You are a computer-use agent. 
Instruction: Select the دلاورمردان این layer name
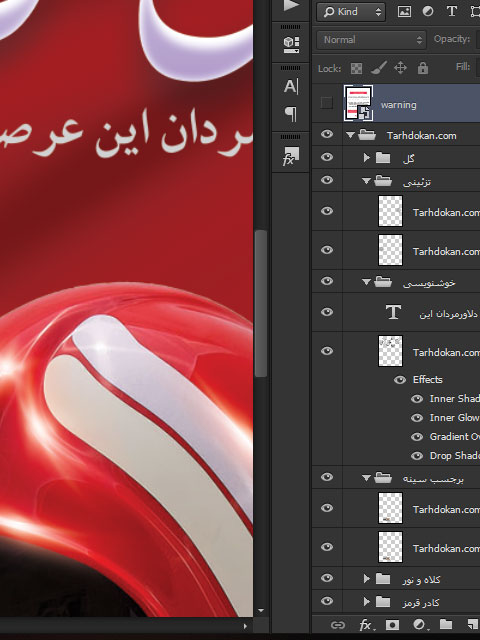(x=448, y=314)
